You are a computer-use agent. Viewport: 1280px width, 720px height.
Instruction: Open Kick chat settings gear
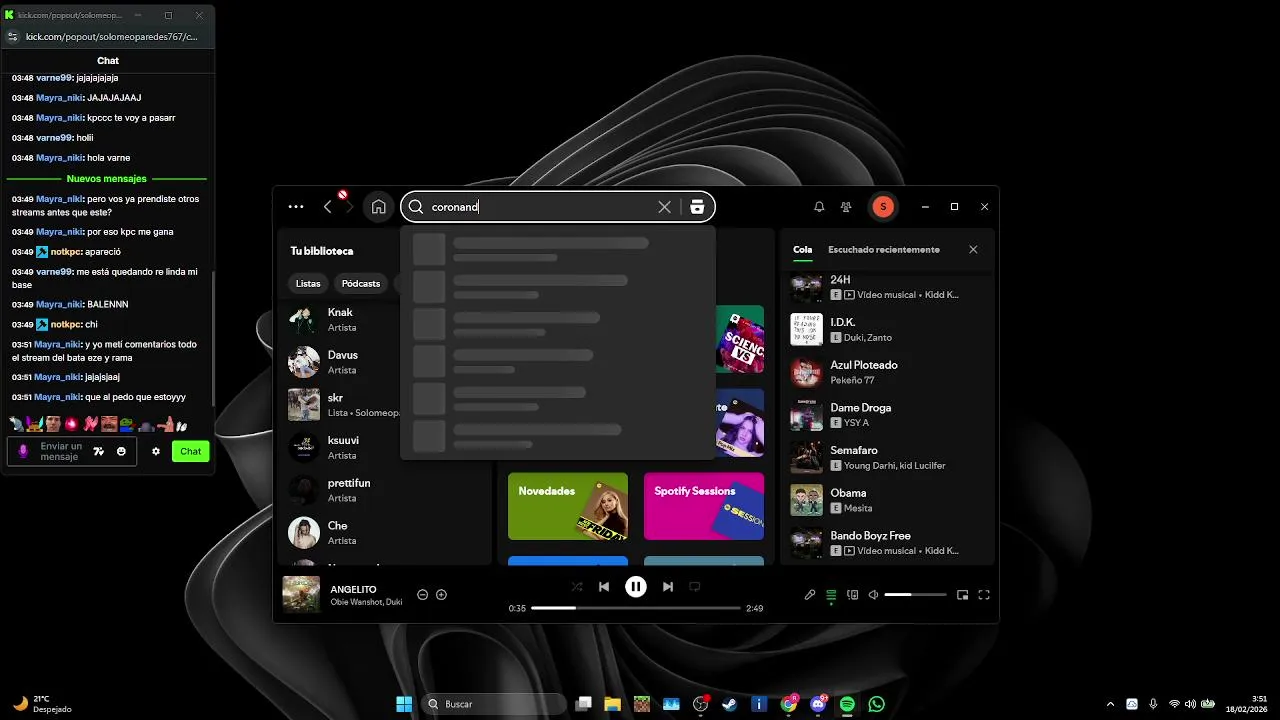pyautogui.click(x=156, y=451)
